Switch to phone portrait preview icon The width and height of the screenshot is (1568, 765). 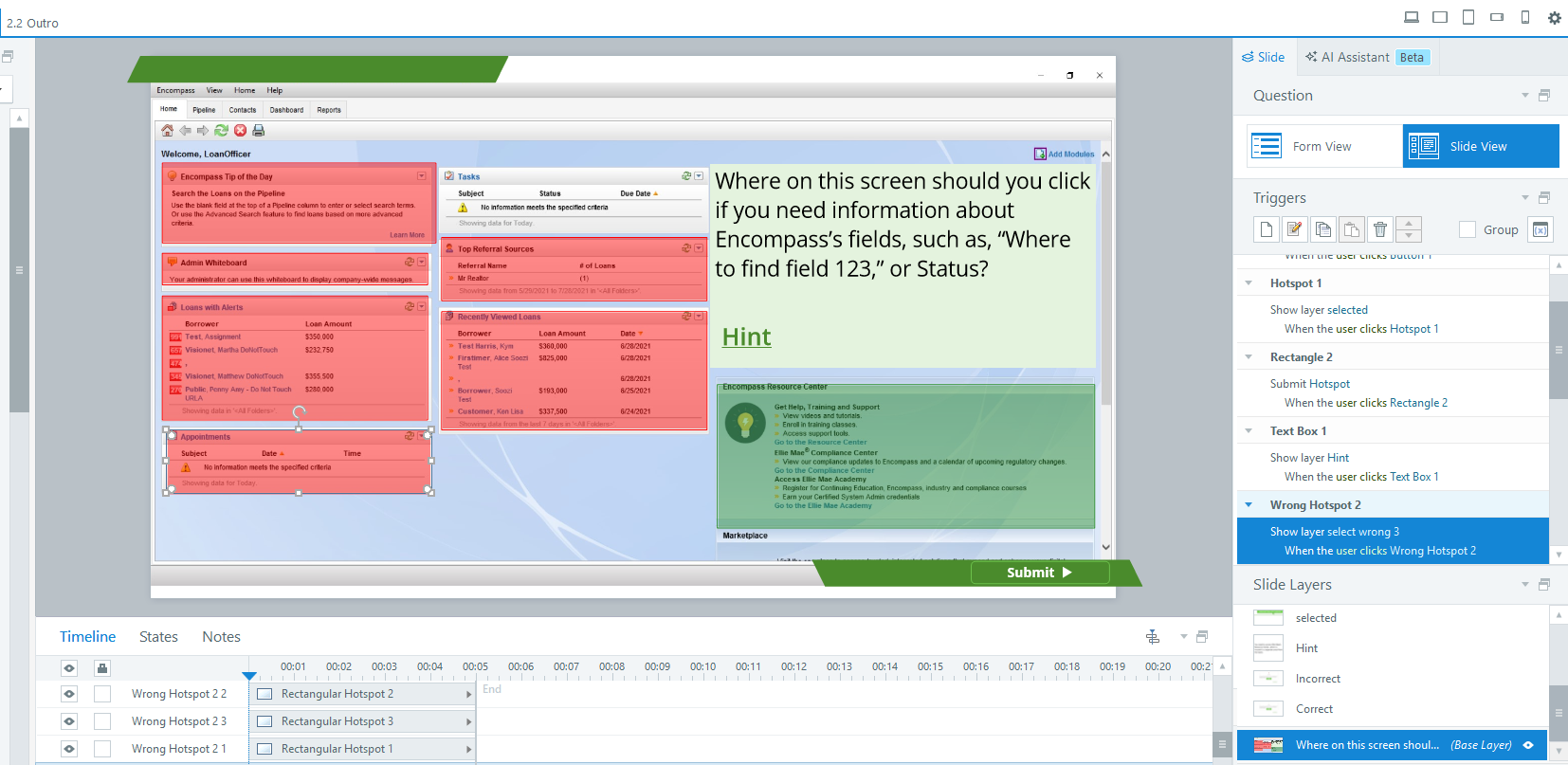coord(1525,17)
